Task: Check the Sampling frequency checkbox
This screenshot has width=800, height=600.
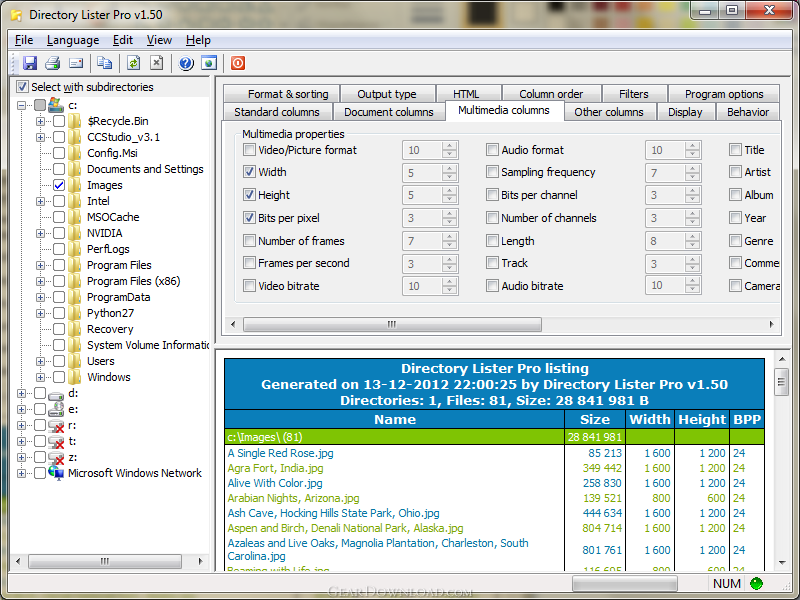Action: pyautogui.click(x=492, y=172)
